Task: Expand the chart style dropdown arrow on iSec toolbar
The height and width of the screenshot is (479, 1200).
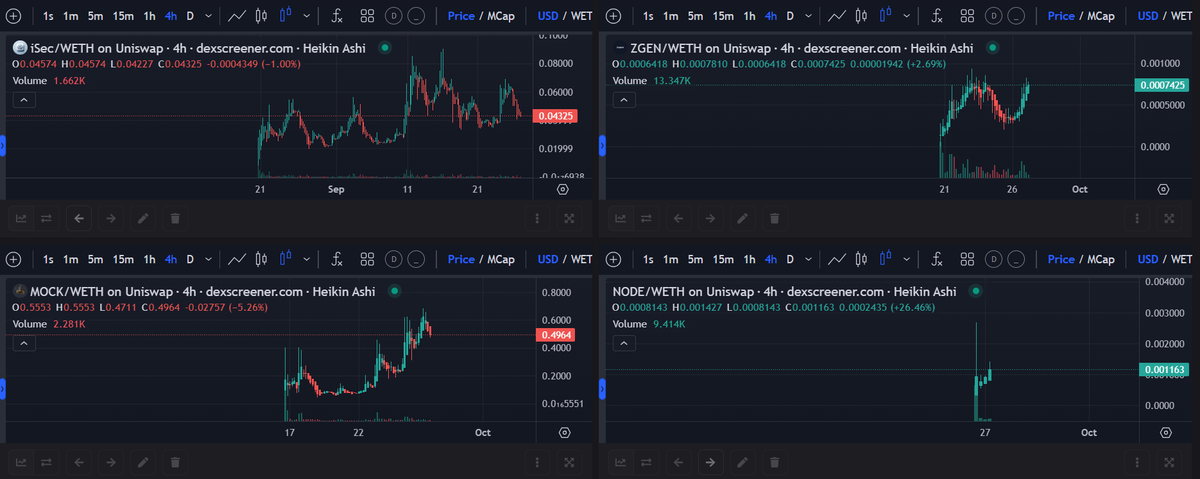Action: (x=307, y=16)
